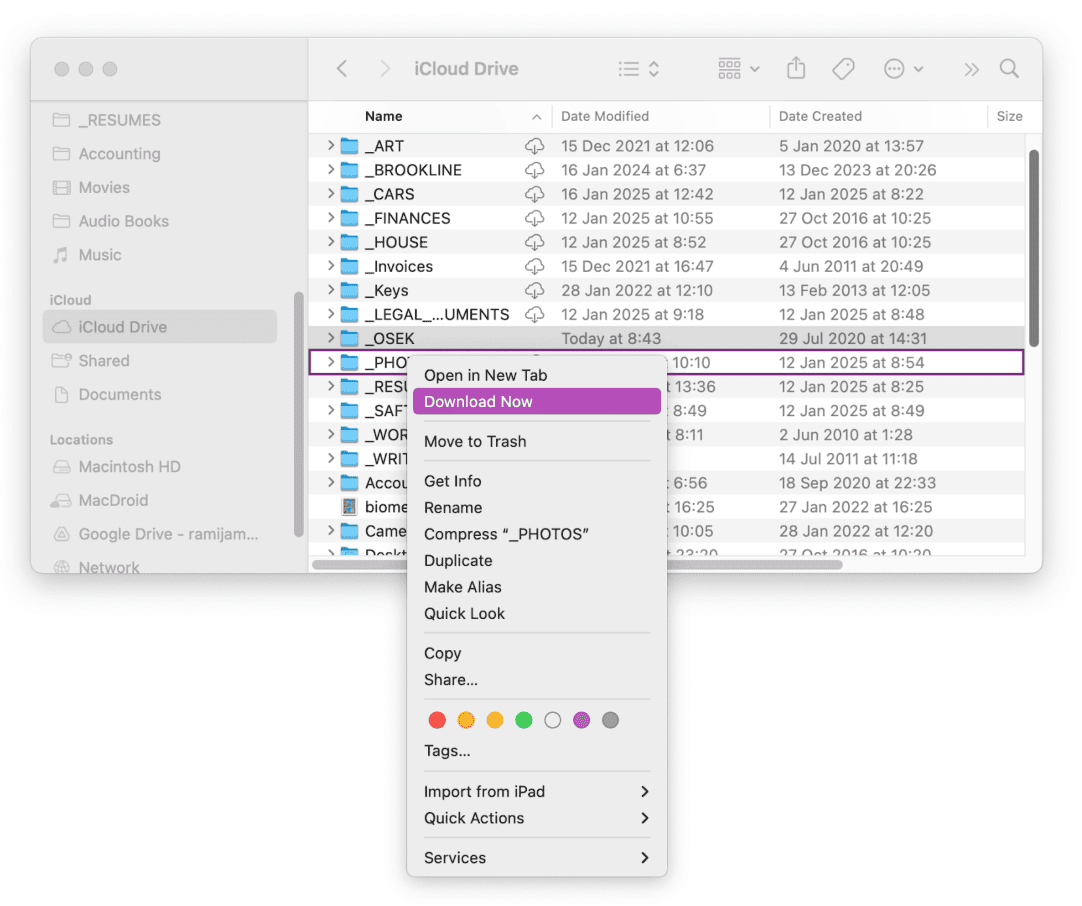
Task: Choose Make Alias
Action: [x=536, y=587]
